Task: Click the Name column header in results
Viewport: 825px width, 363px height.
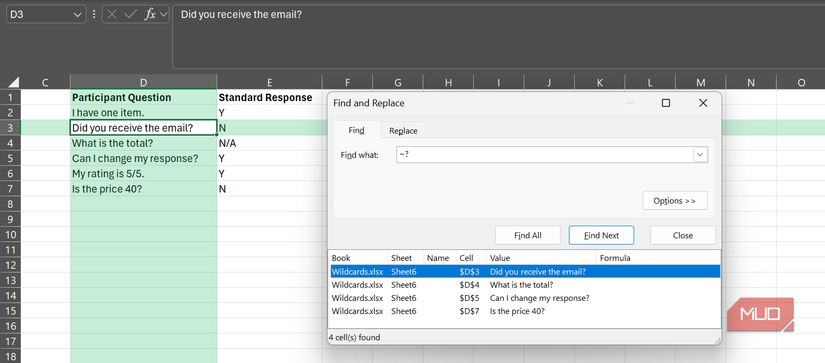Action: pyautogui.click(x=440, y=258)
